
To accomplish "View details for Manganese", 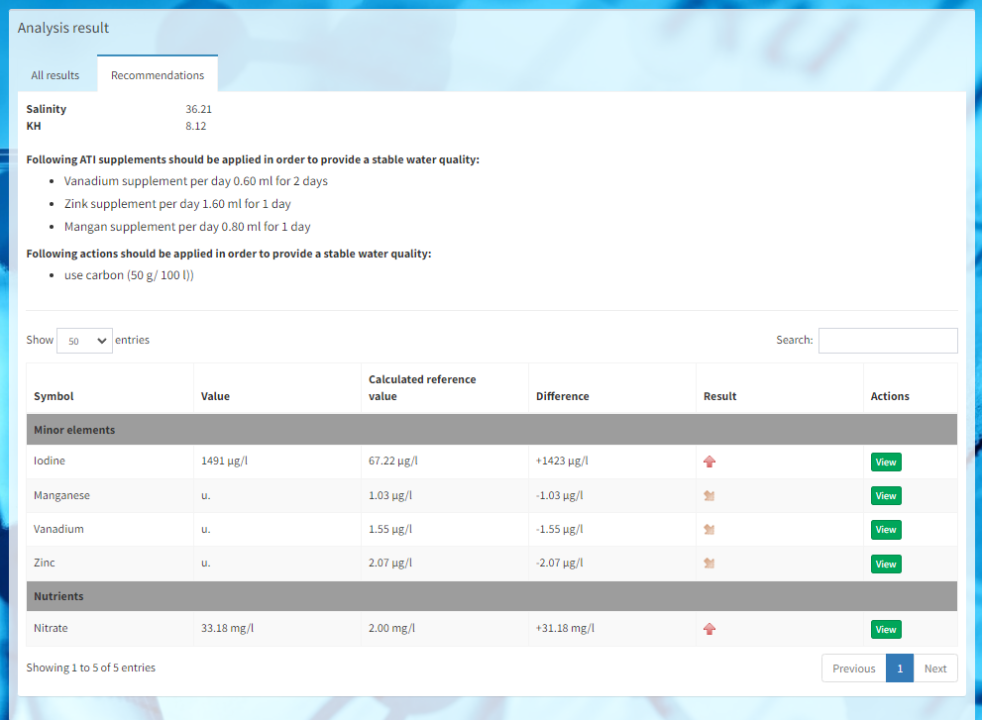I will pos(885,496).
